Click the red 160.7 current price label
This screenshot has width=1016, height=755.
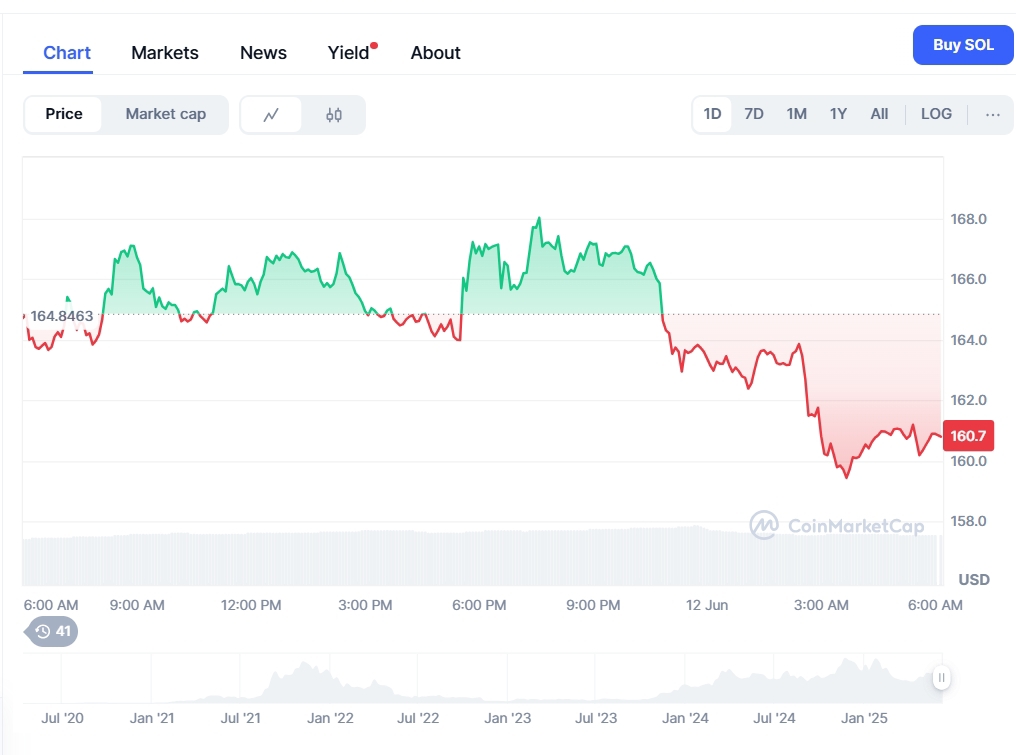[x=967, y=436]
